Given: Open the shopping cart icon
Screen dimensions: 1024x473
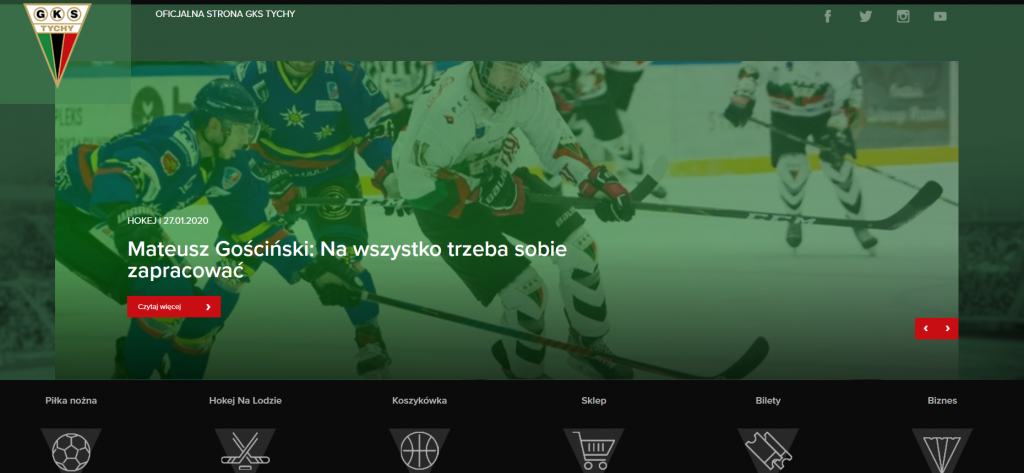Looking at the screenshot, I should point(594,451).
